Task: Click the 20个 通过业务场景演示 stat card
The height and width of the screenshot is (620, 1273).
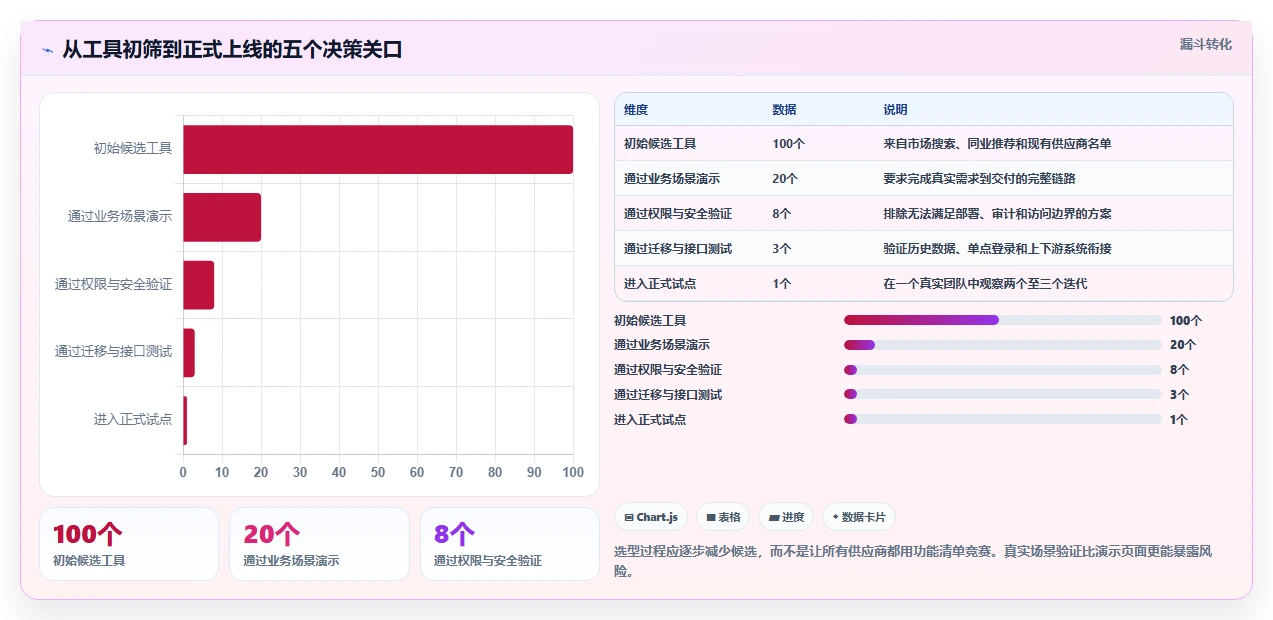Action: pyautogui.click(x=319, y=544)
